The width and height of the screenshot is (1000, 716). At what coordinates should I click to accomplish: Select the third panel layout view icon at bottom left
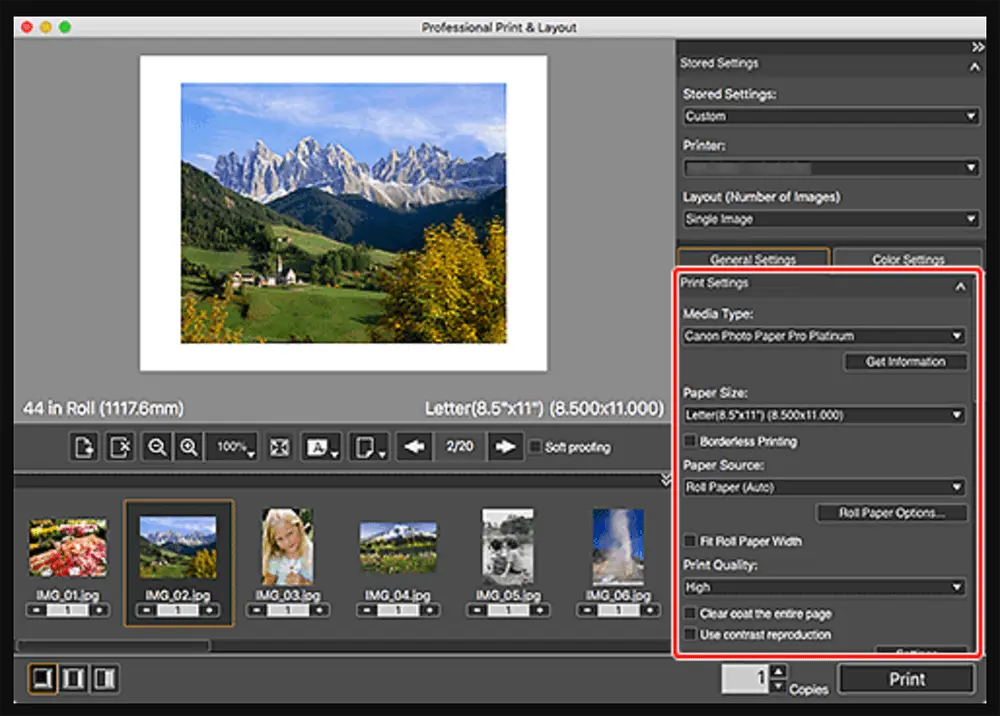(x=104, y=678)
